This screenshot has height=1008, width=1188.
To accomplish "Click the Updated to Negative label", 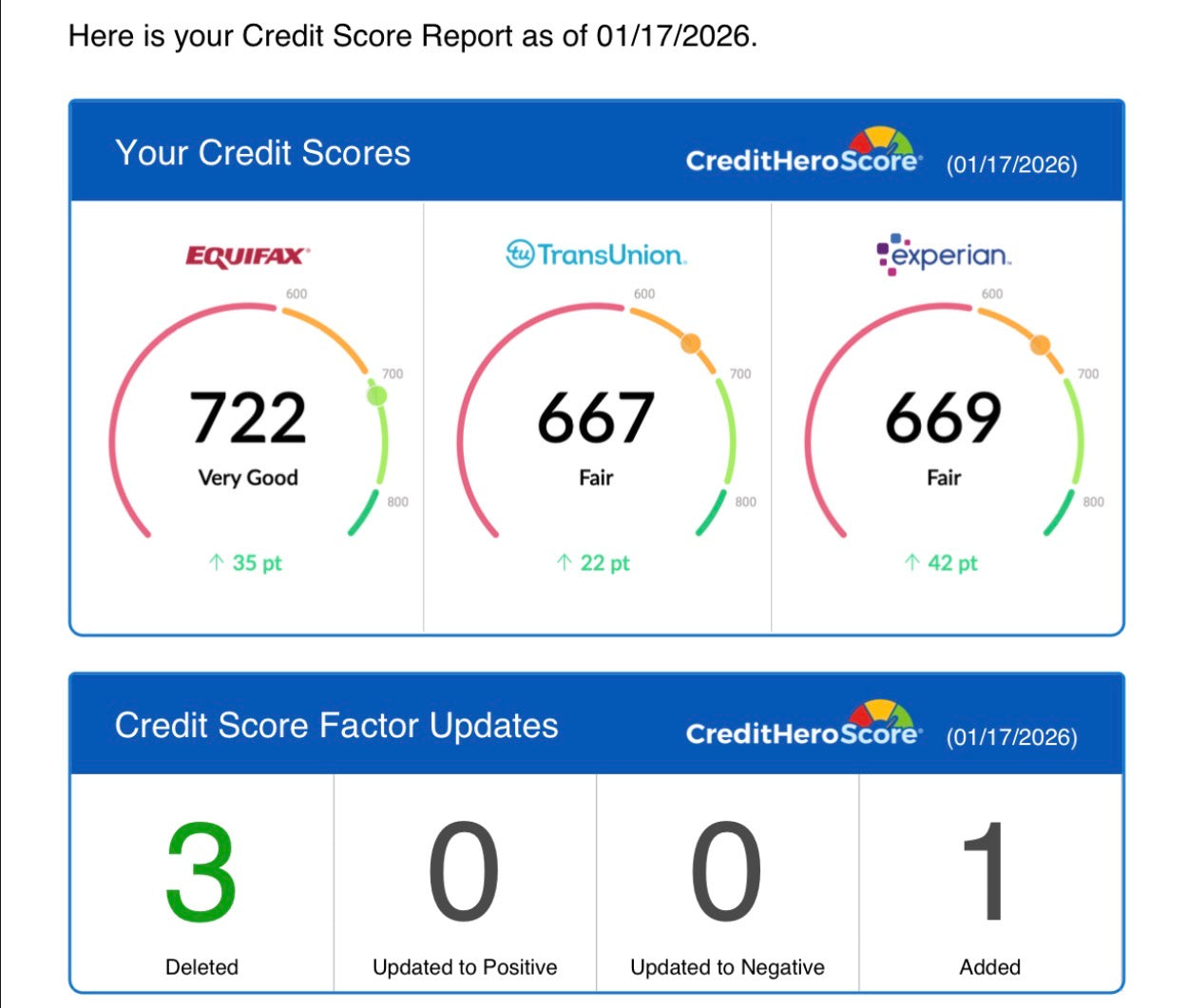I will [x=727, y=967].
